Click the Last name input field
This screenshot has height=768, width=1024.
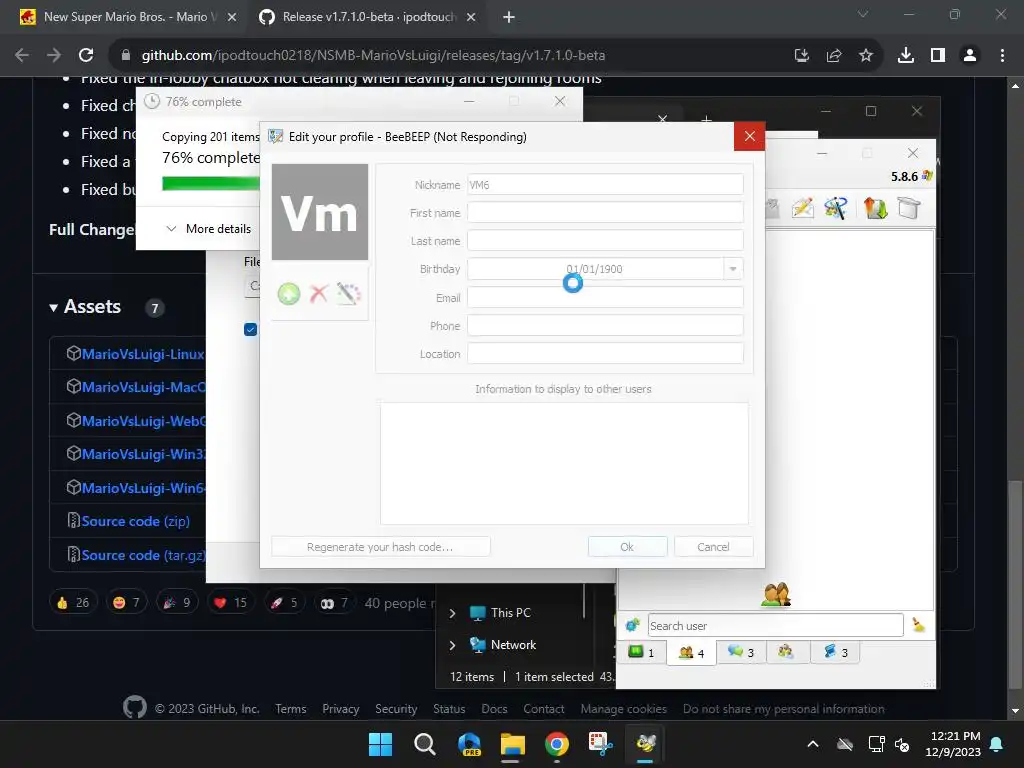click(605, 241)
